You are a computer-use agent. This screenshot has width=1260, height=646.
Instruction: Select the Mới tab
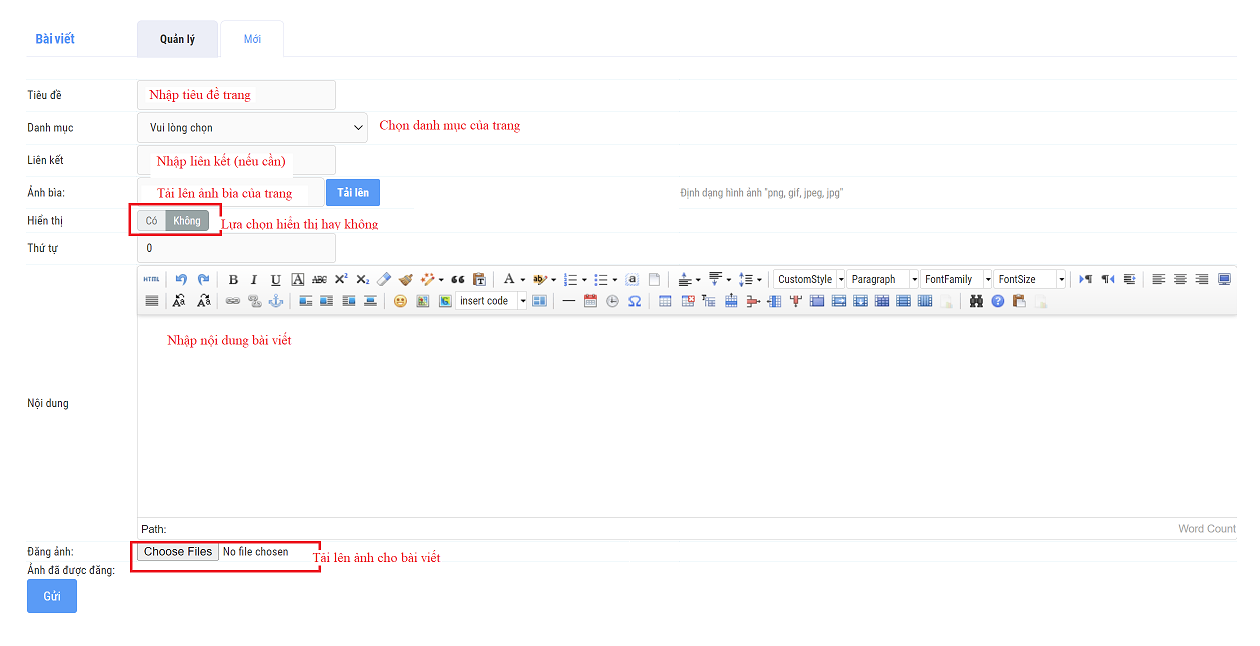coord(252,39)
